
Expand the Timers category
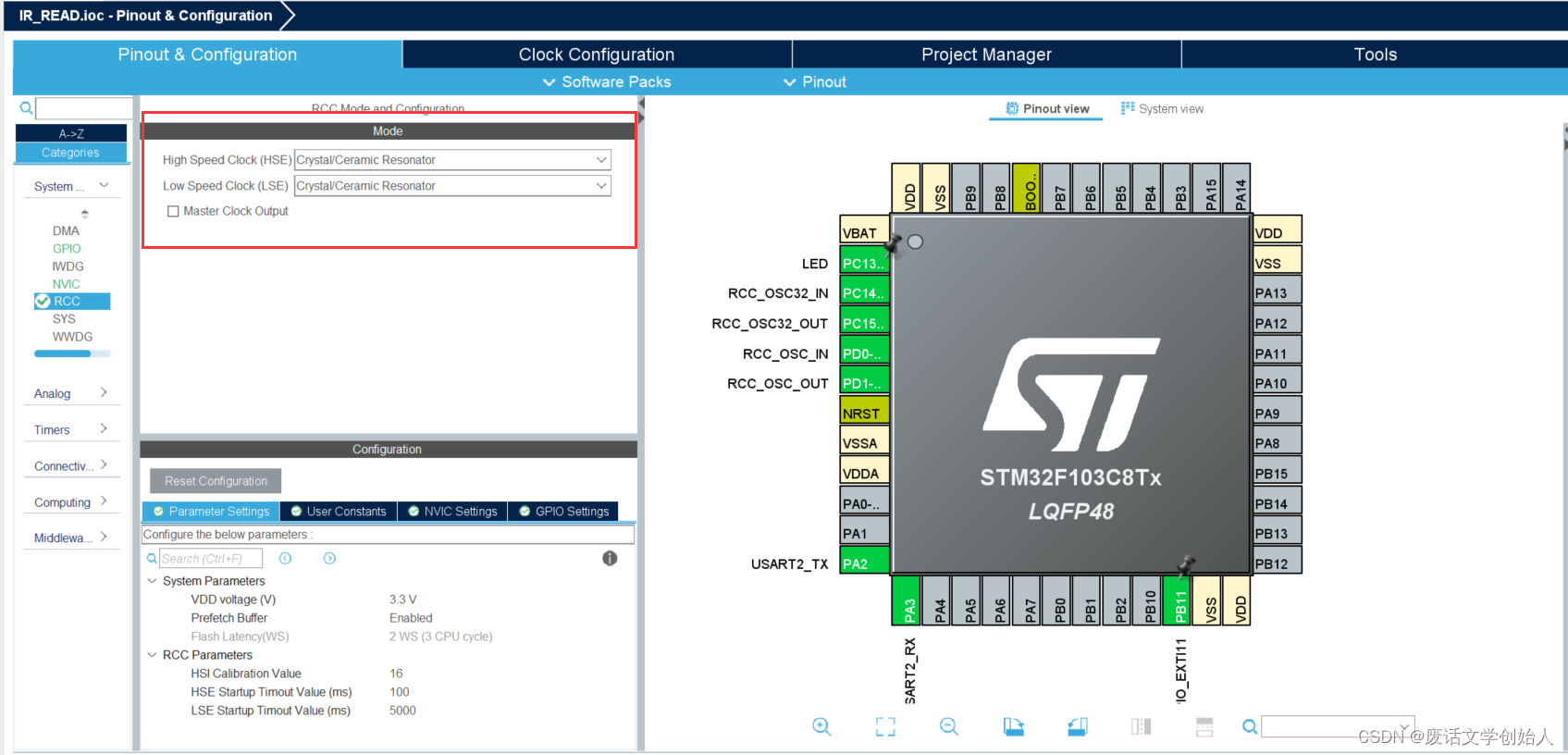104,428
